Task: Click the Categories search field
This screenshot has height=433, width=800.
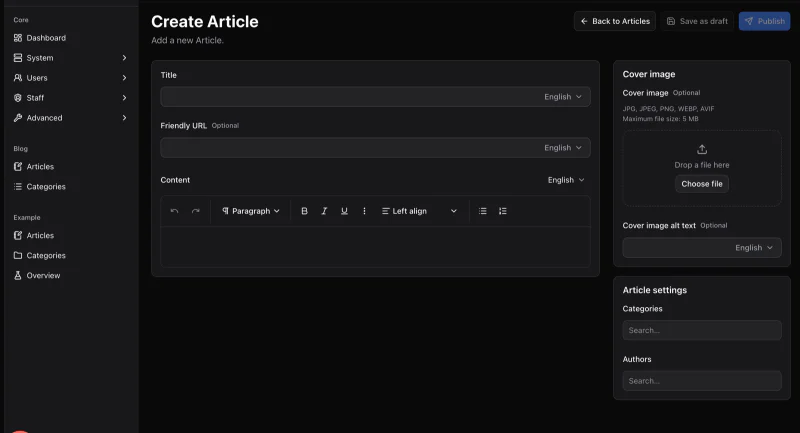Action: pos(702,330)
